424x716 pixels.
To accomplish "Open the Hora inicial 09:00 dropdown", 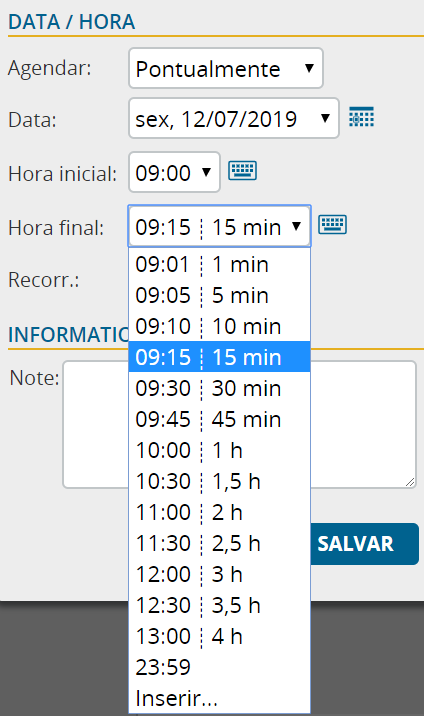I will pyautogui.click(x=174, y=172).
